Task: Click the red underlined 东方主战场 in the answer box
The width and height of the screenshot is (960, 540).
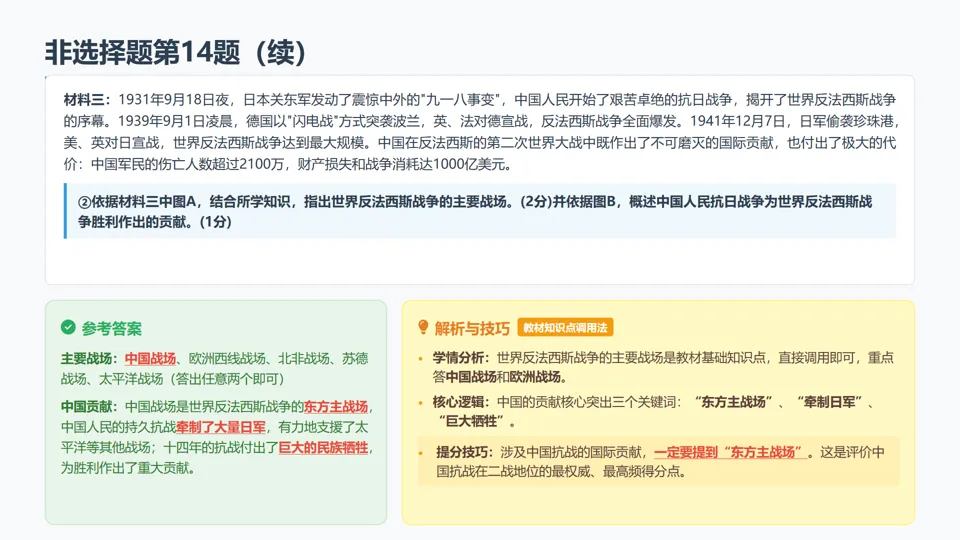Action: click(x=336, y=407)
